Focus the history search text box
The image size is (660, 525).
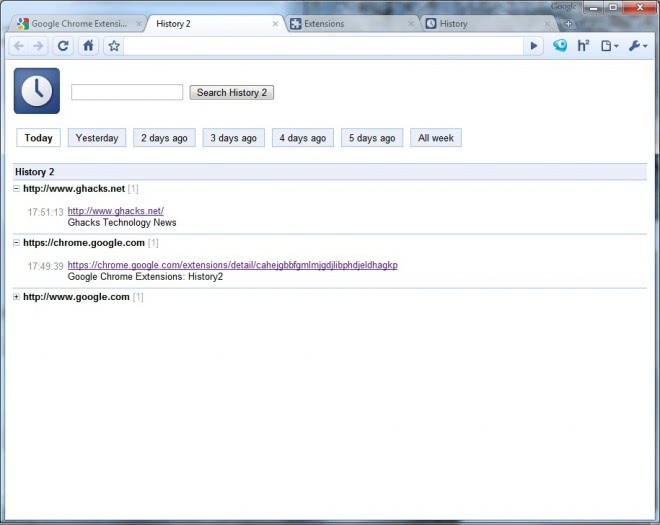pyautogui.click(x=127, y=92)
